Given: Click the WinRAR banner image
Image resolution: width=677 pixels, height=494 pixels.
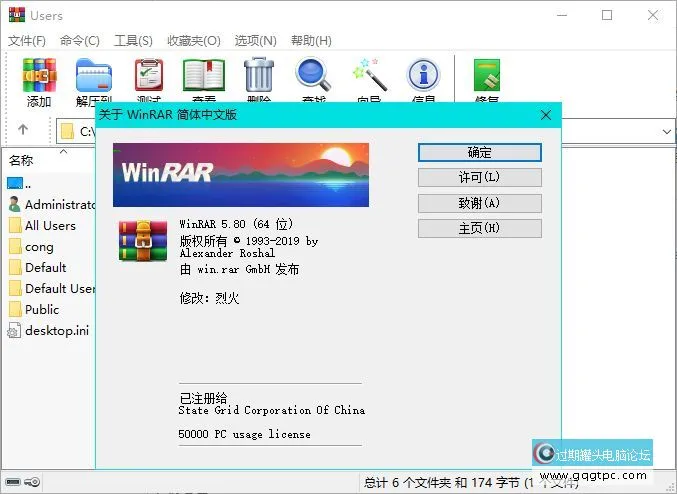Looking at the screenshot, I should coord(241,175).
